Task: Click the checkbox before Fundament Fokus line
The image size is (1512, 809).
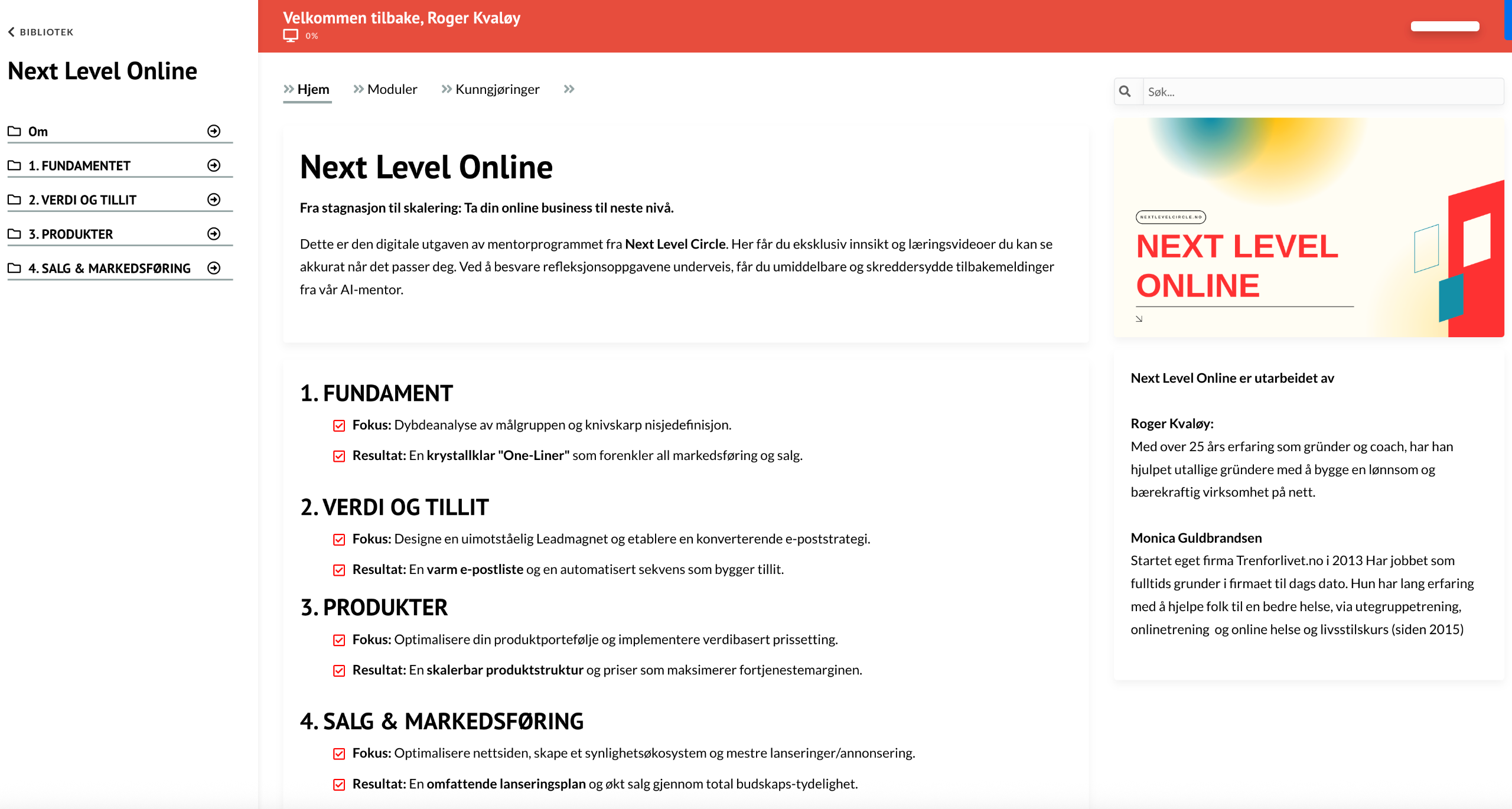Action: 339,425
